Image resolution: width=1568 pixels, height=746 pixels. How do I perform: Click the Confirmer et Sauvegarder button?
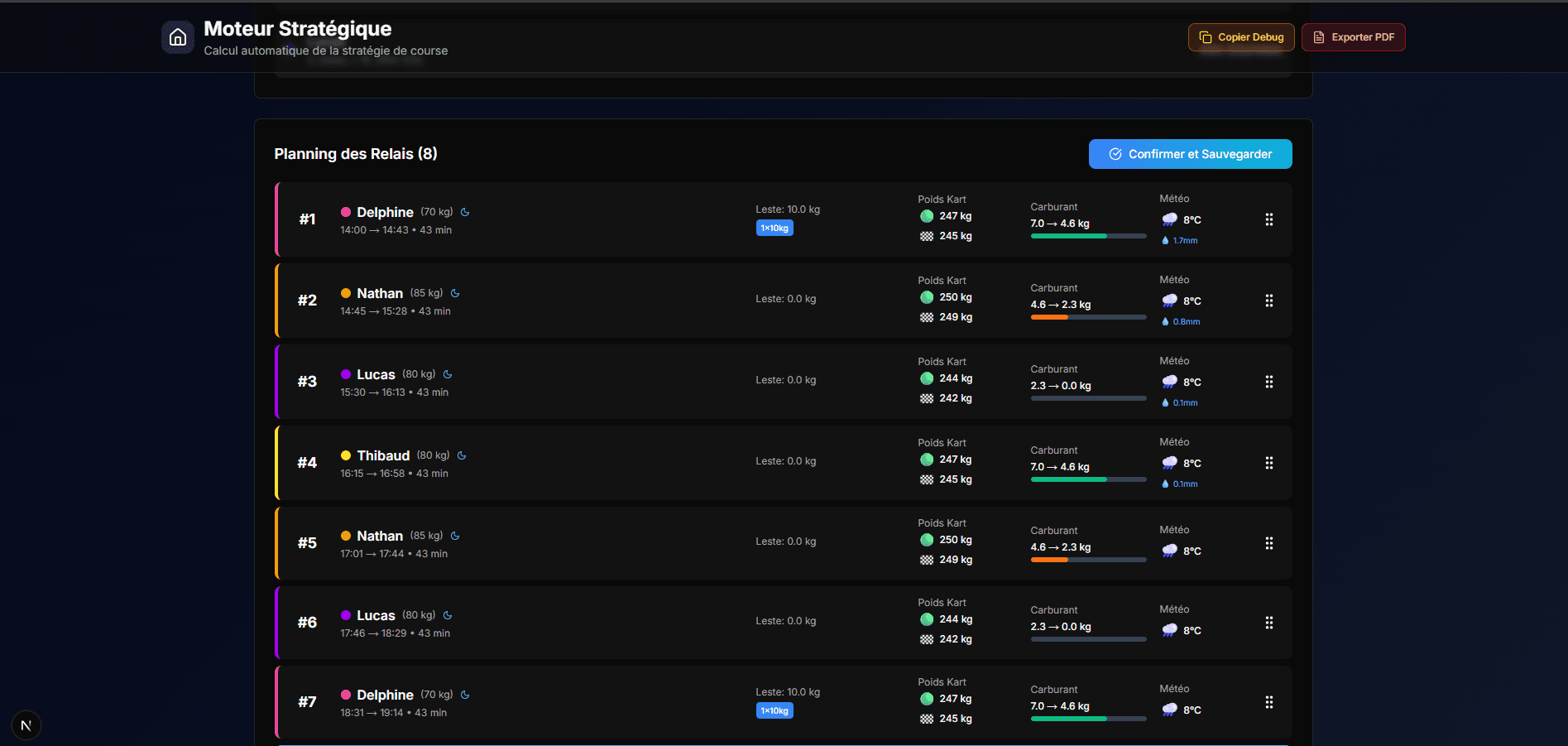[x=1190, y=153]
